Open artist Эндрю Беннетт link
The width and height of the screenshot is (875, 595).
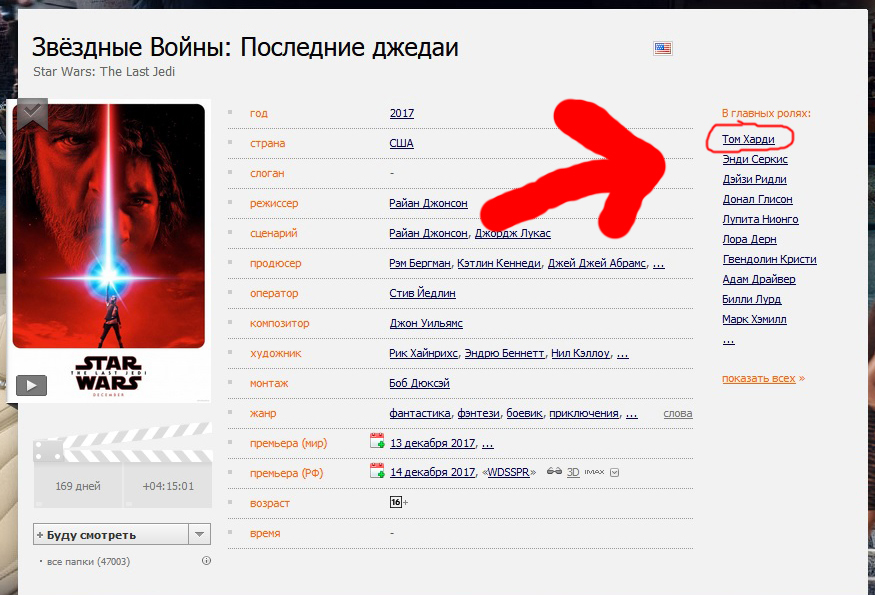[504, 353]
